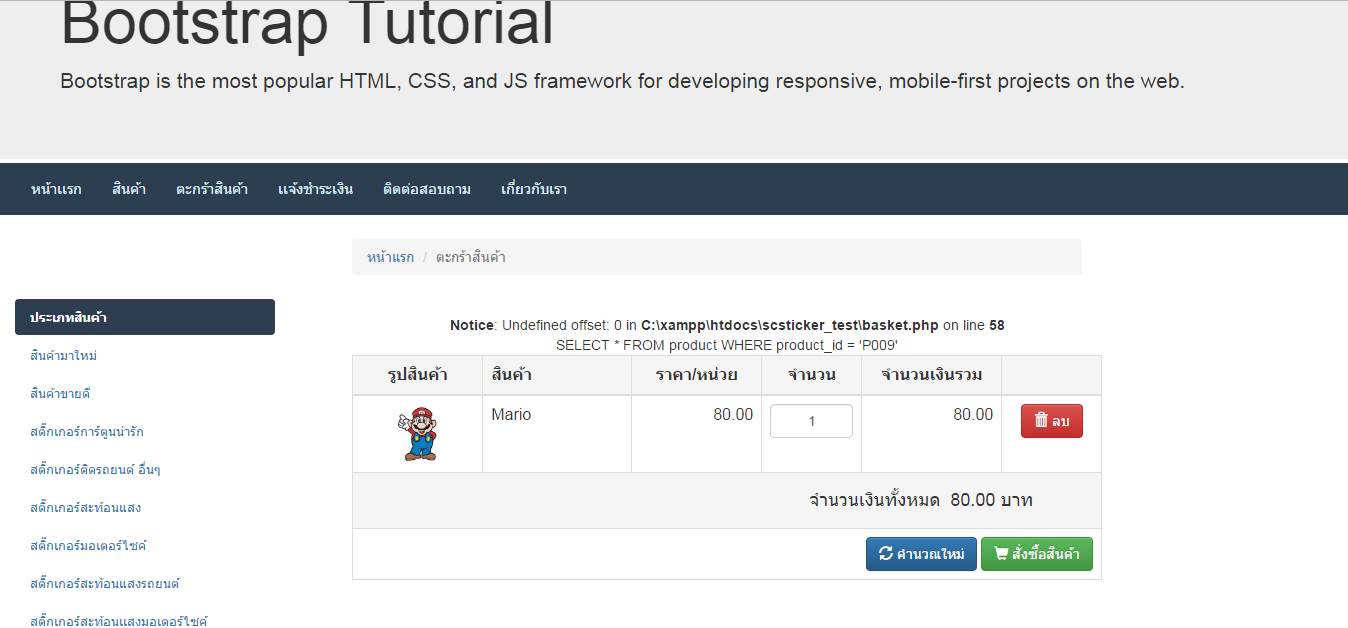The image size is (1348, 628).
Task: Click the refresh icon on คำนวณใหม่ button
Action: click(886, 554)
